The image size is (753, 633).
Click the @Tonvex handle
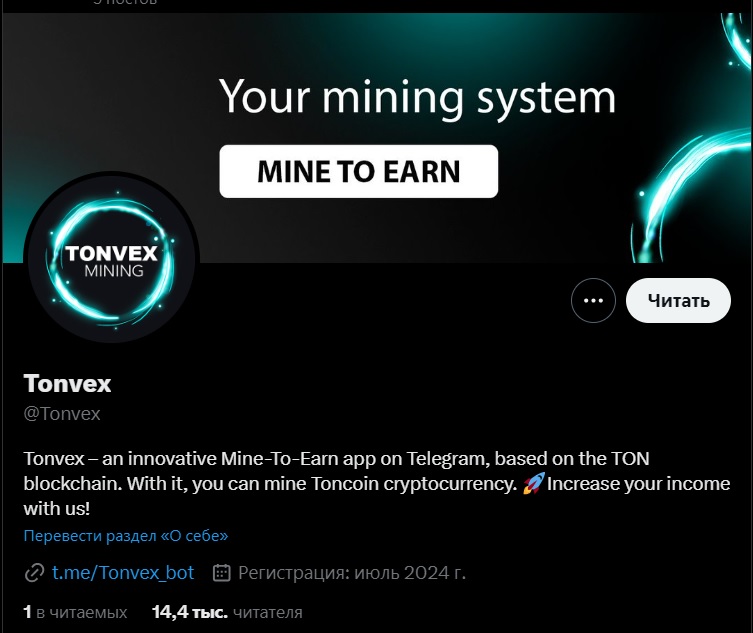[62, 414]
